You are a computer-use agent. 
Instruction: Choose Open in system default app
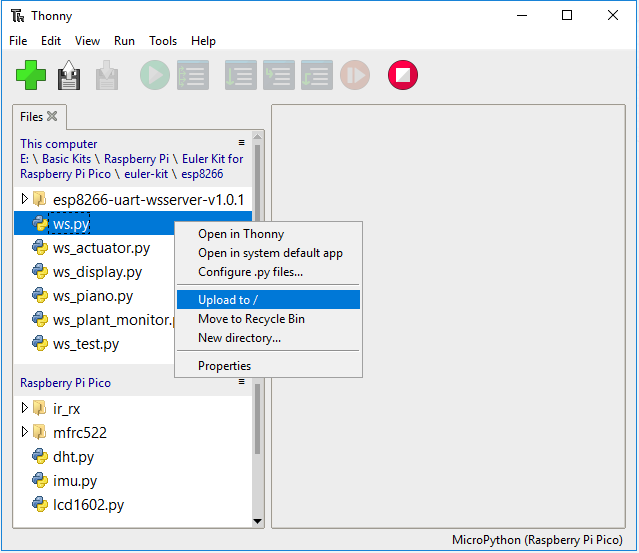[268, 253]
